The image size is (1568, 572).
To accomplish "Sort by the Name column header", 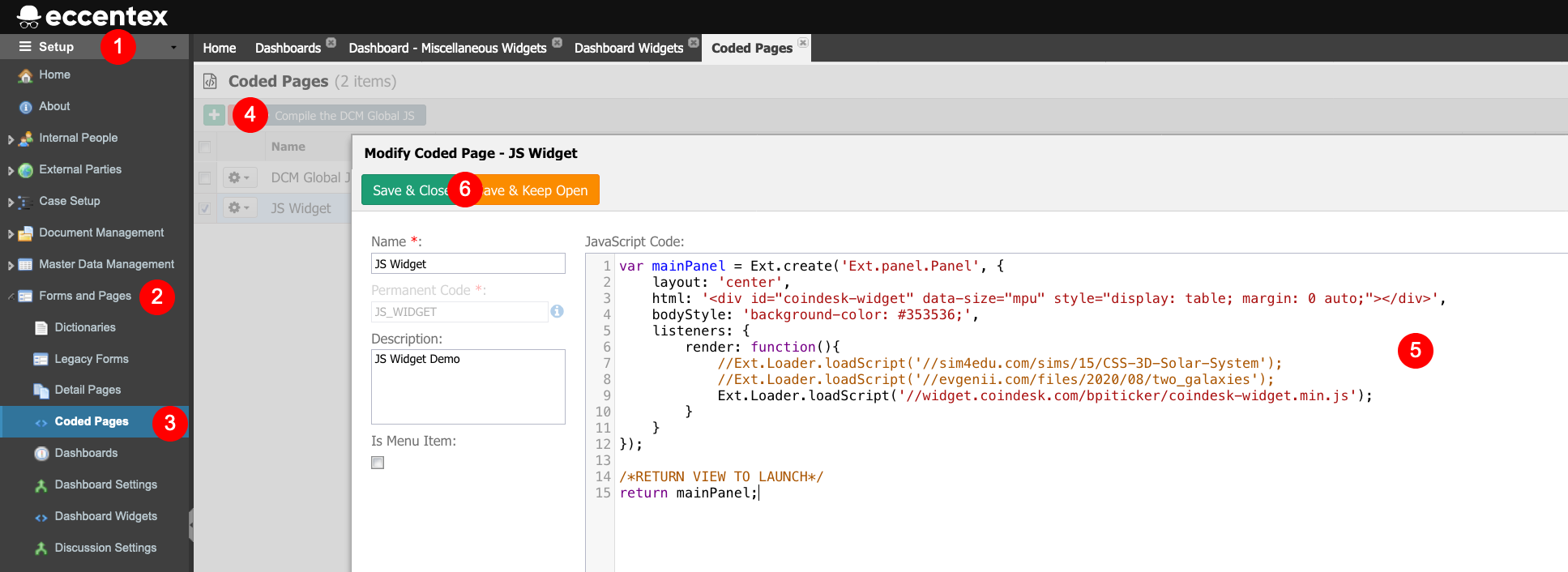I will 288,147.
